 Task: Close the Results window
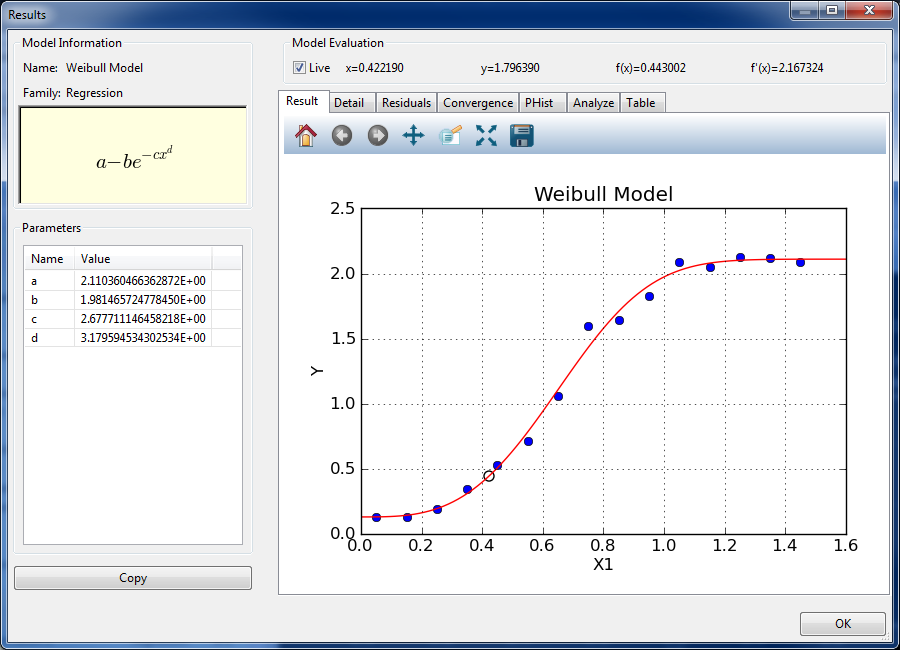click(869, 10)
